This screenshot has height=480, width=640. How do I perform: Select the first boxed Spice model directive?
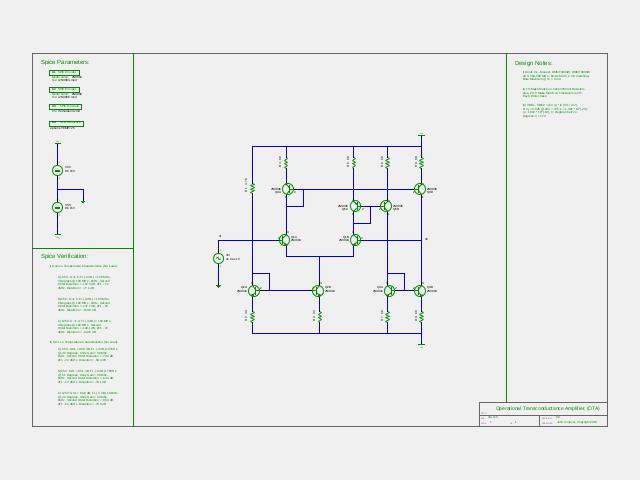tap(64, 73)
